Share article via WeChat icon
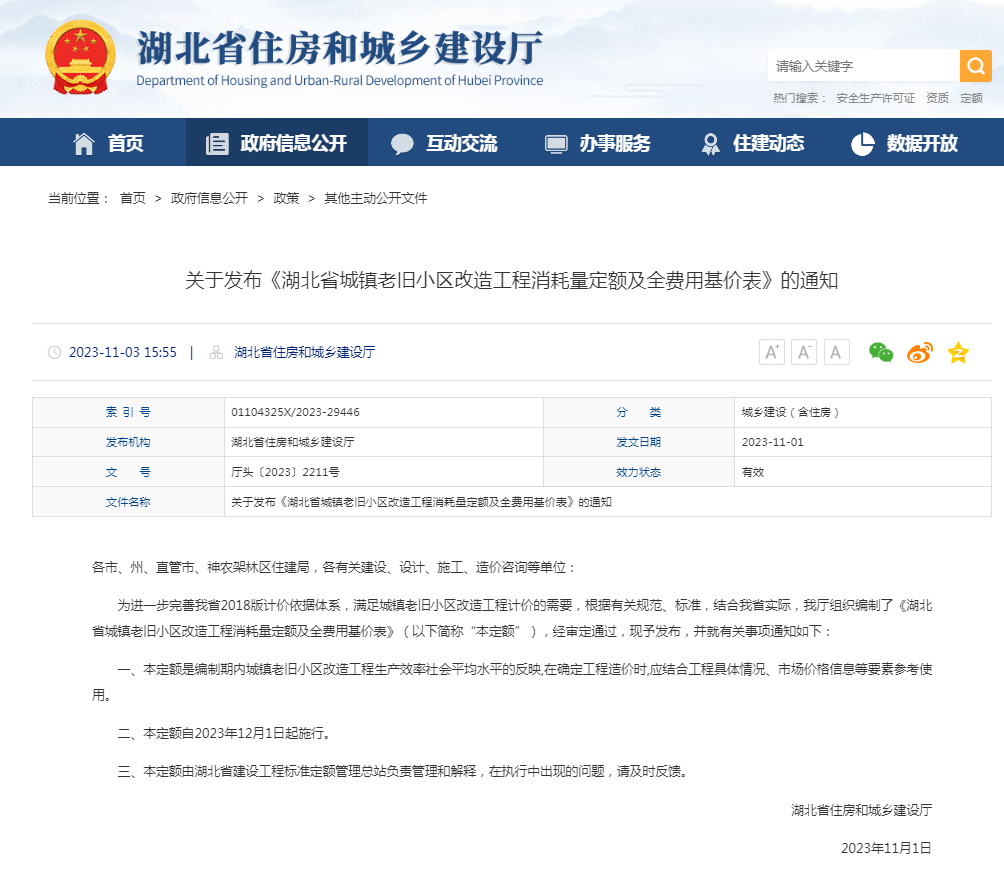Screen dimensions: 1004x874 880,352
